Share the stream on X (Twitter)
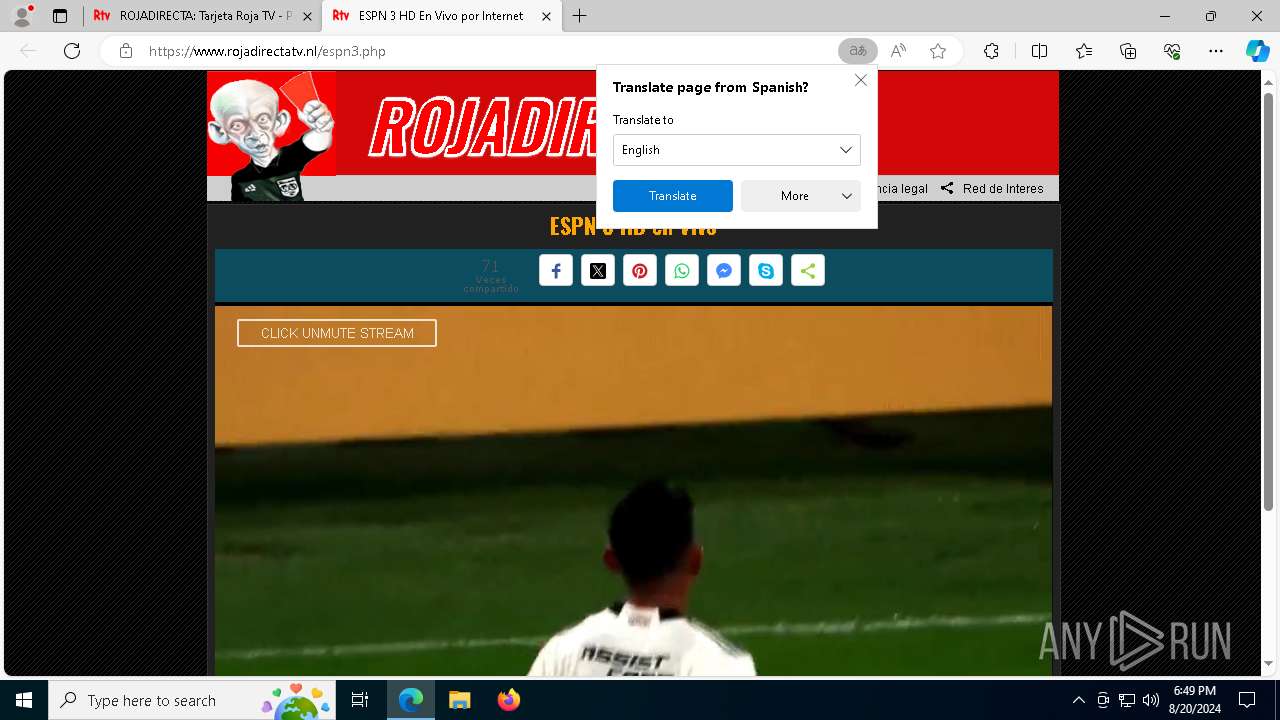The width and height of the screenshot is (1280, 720). tap(598, 271)
